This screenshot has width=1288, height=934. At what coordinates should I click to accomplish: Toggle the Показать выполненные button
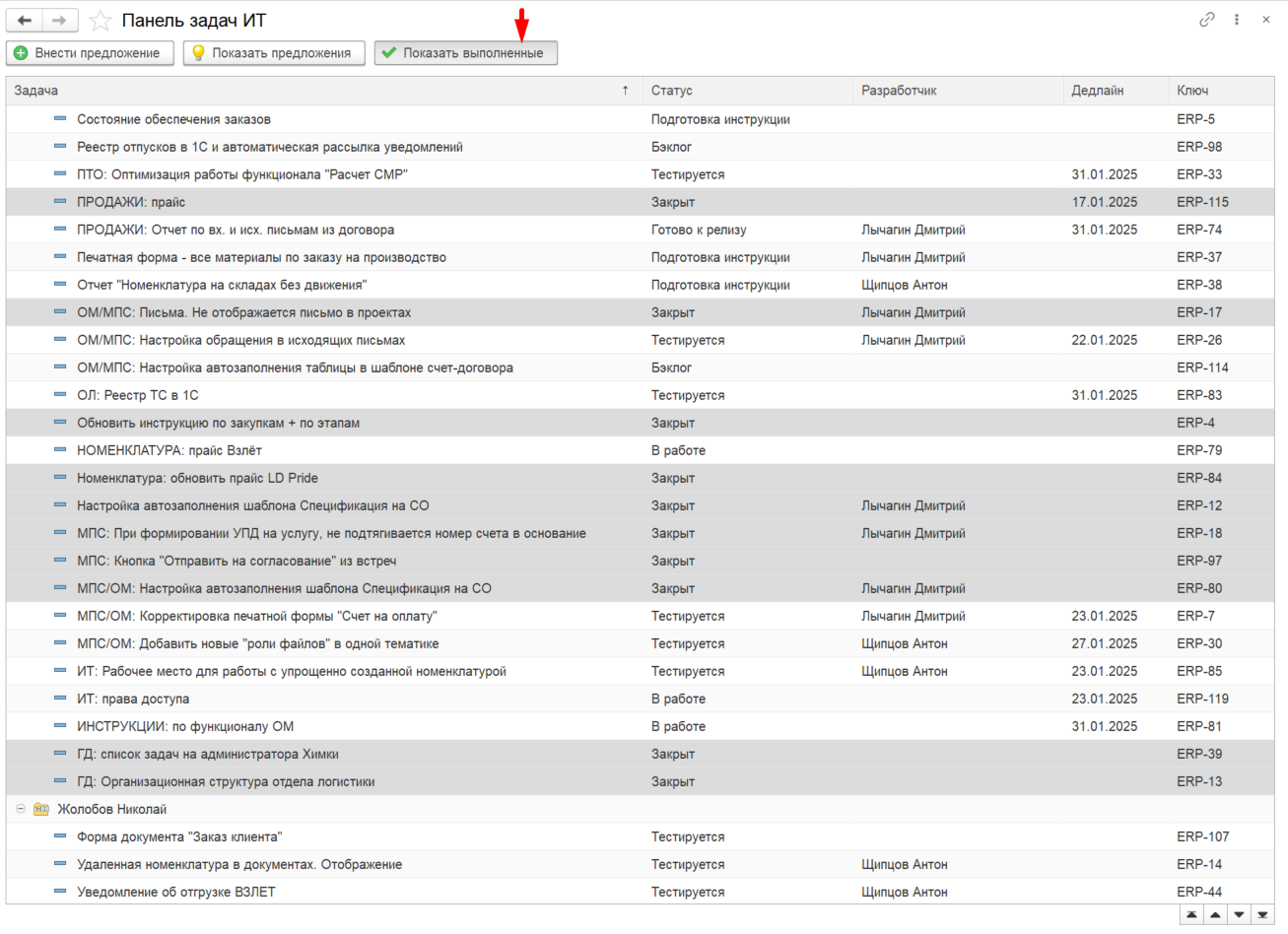pos(466,53)
